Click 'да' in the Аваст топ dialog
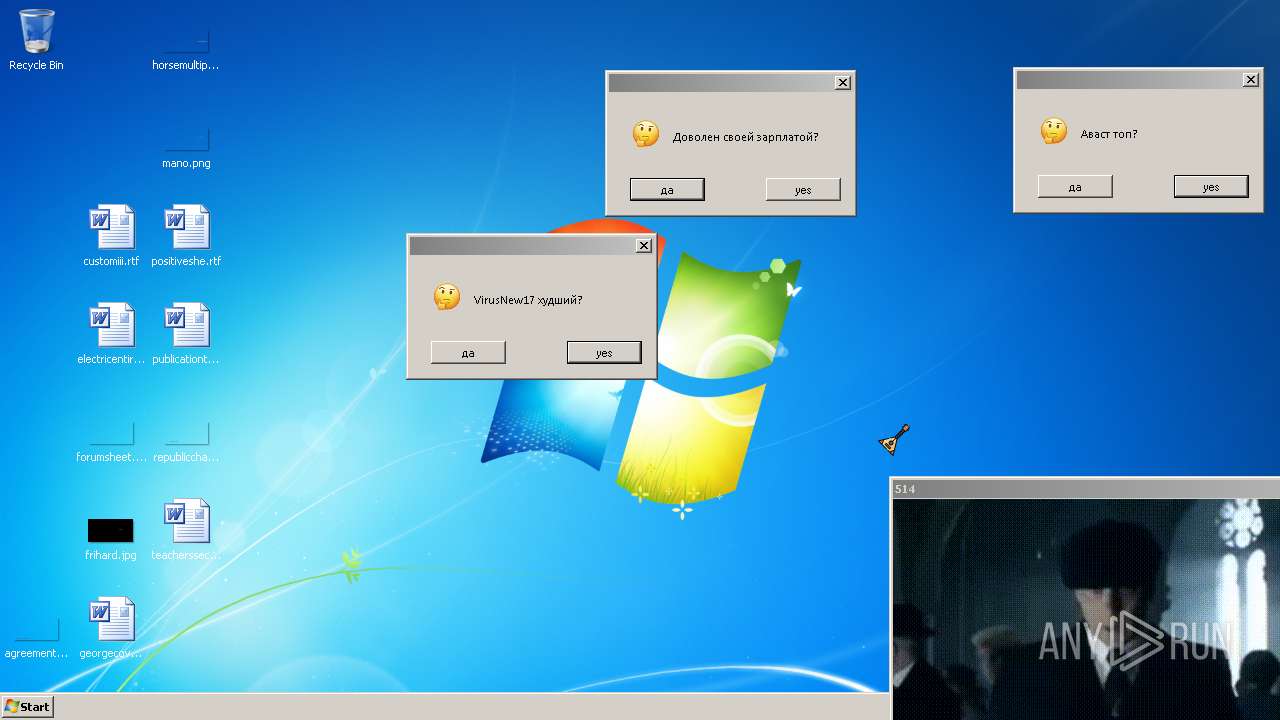 pyautogui.click(x=1075, y=187)
